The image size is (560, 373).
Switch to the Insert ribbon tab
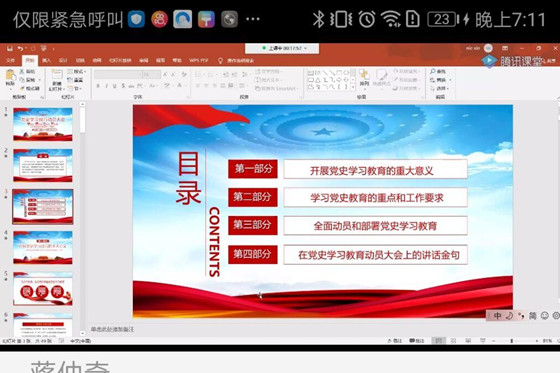pyautogui.click(x=46, y=60)
